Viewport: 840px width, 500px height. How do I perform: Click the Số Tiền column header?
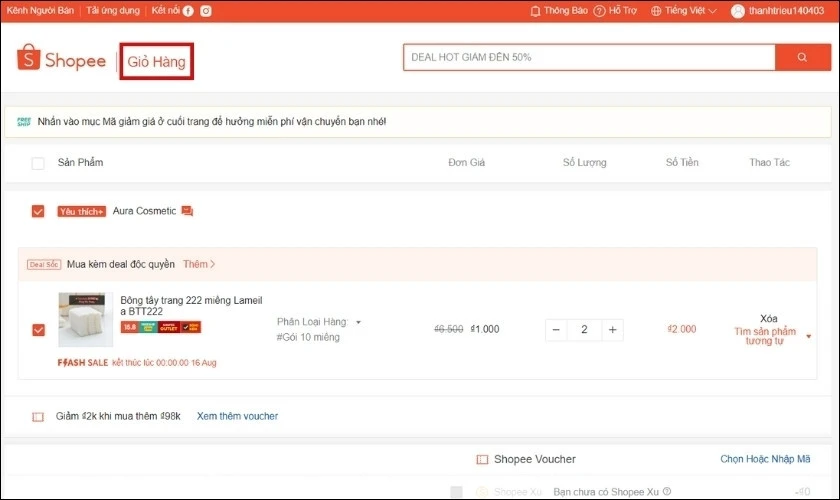[x=682, y=162]
